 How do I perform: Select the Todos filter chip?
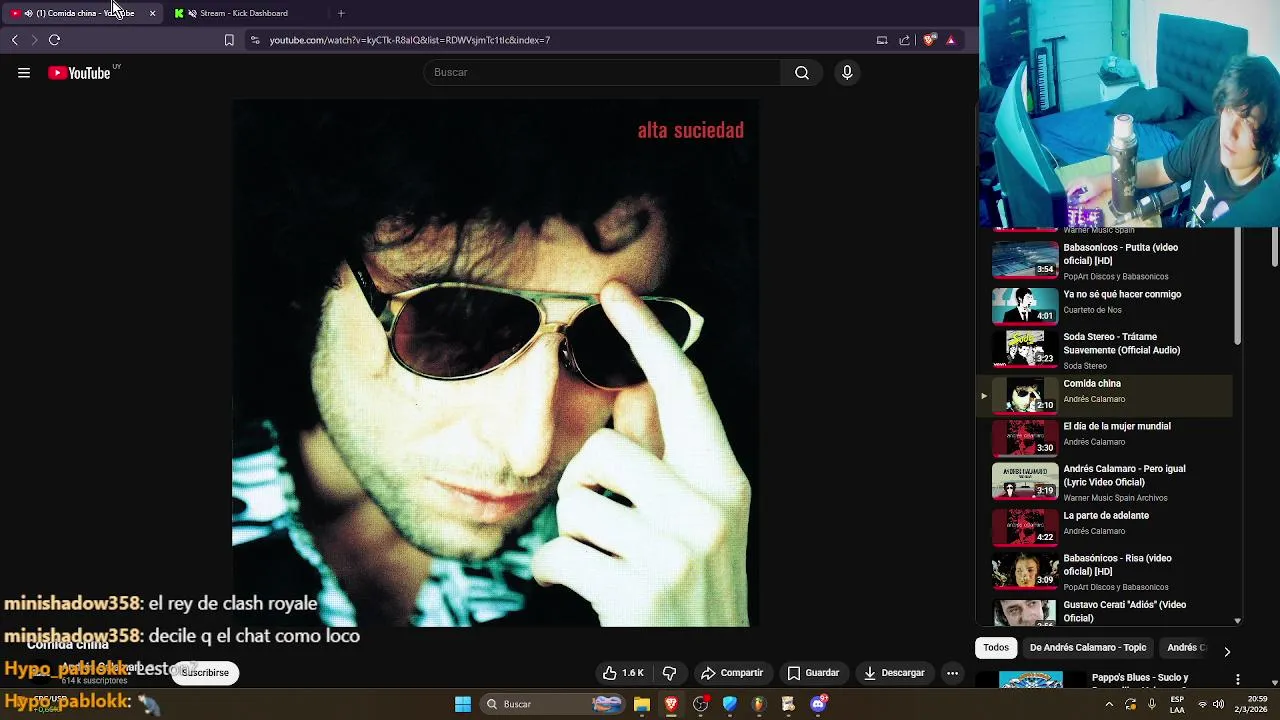[x=996, y=648]
